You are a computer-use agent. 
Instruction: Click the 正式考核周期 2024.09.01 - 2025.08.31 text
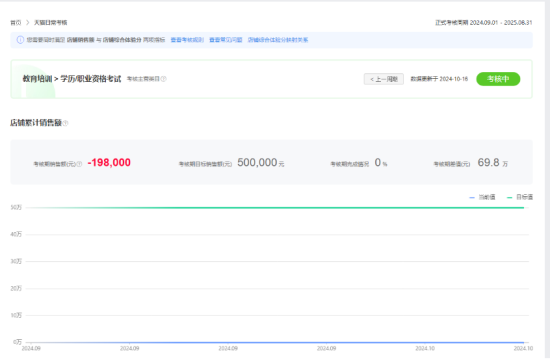click(x=484, y=22)
